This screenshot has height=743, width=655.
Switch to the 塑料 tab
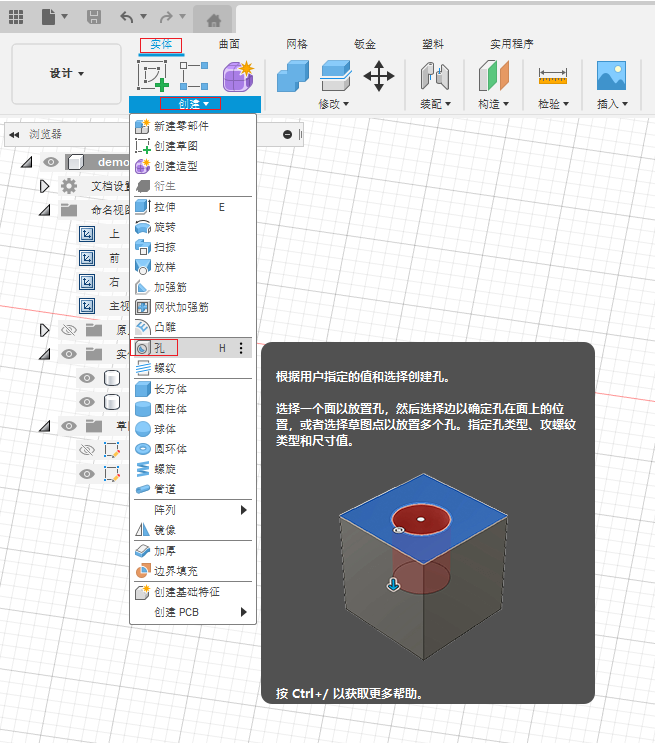pos(433,44)
